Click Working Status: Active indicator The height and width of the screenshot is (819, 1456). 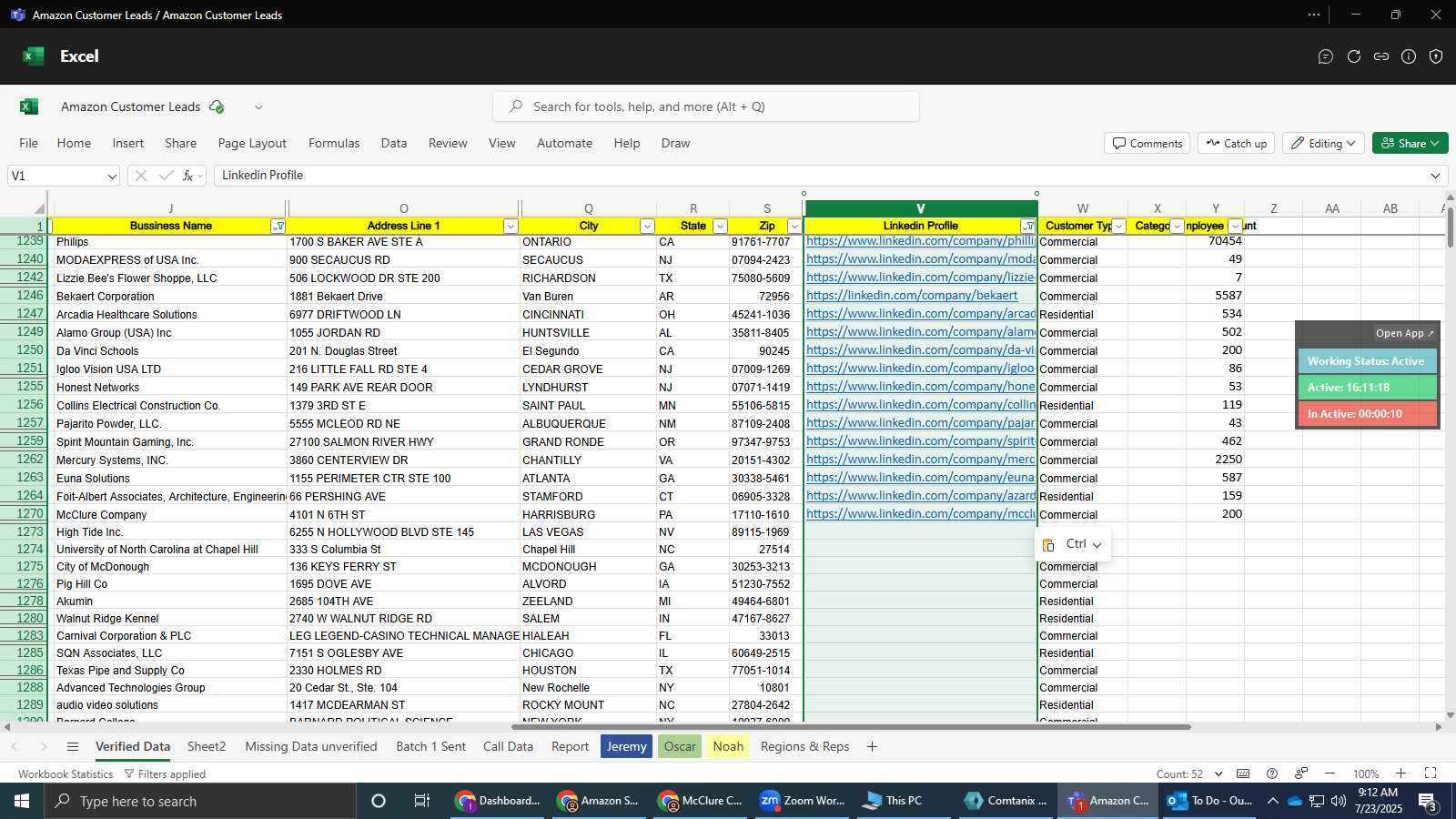click(1367, 361)
